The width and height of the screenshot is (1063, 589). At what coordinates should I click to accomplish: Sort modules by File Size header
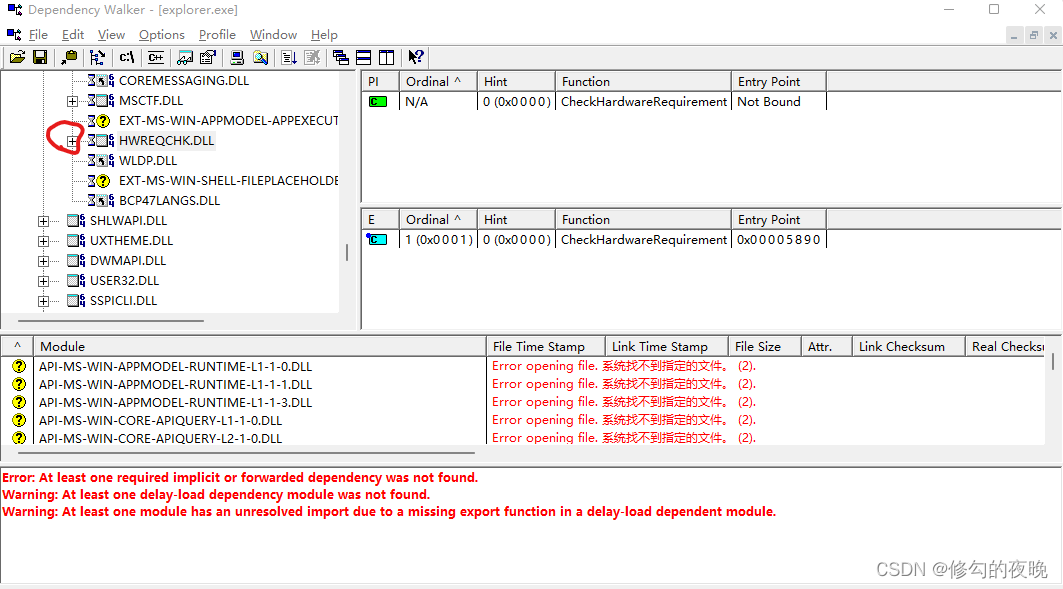coord(764,346)
